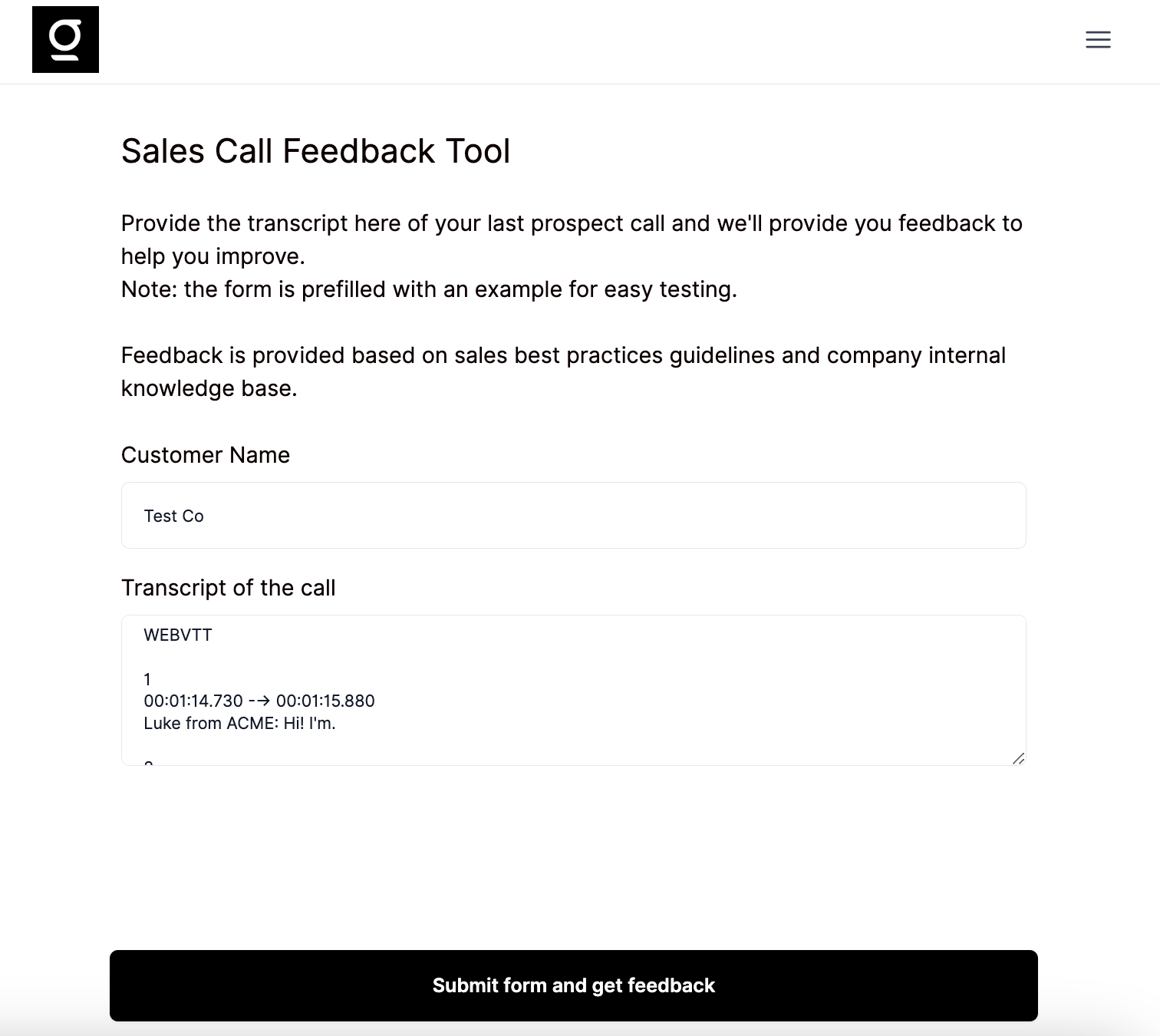
Task: Click the 'Customer Name' field label
Action: tap(206, 455)
